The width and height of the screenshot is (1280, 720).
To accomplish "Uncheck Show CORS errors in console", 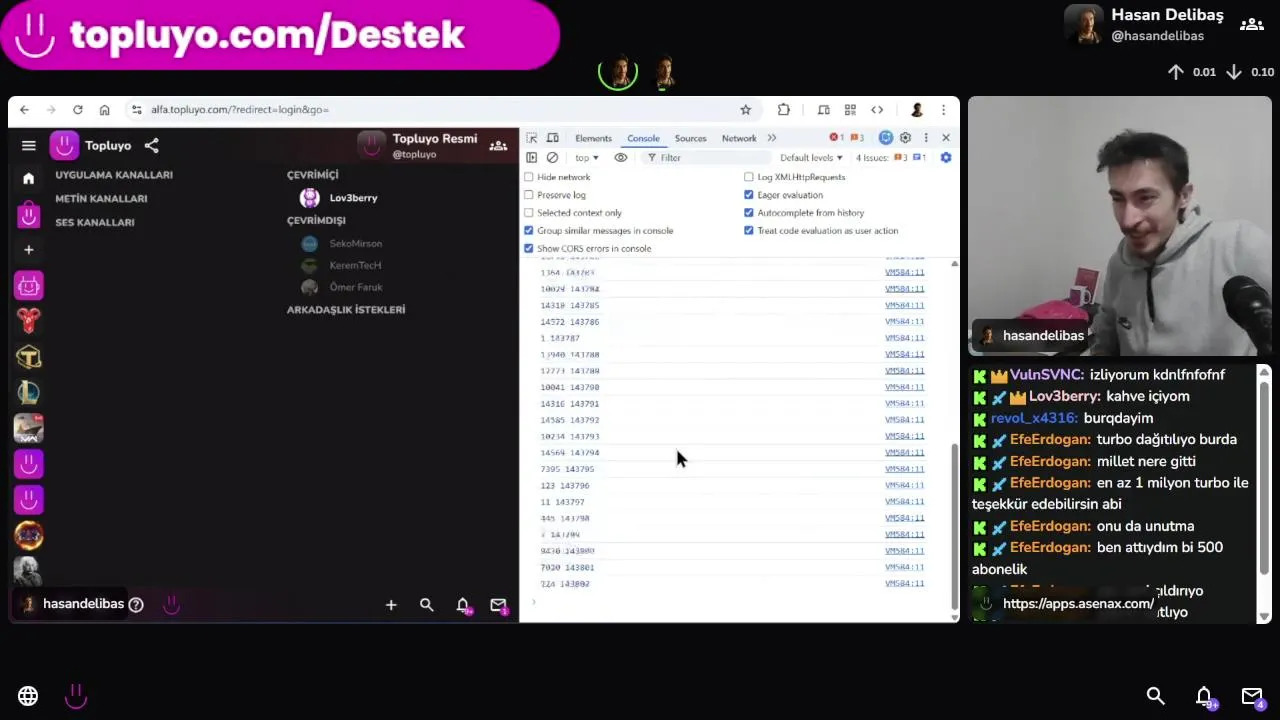I will pos(529,249).
